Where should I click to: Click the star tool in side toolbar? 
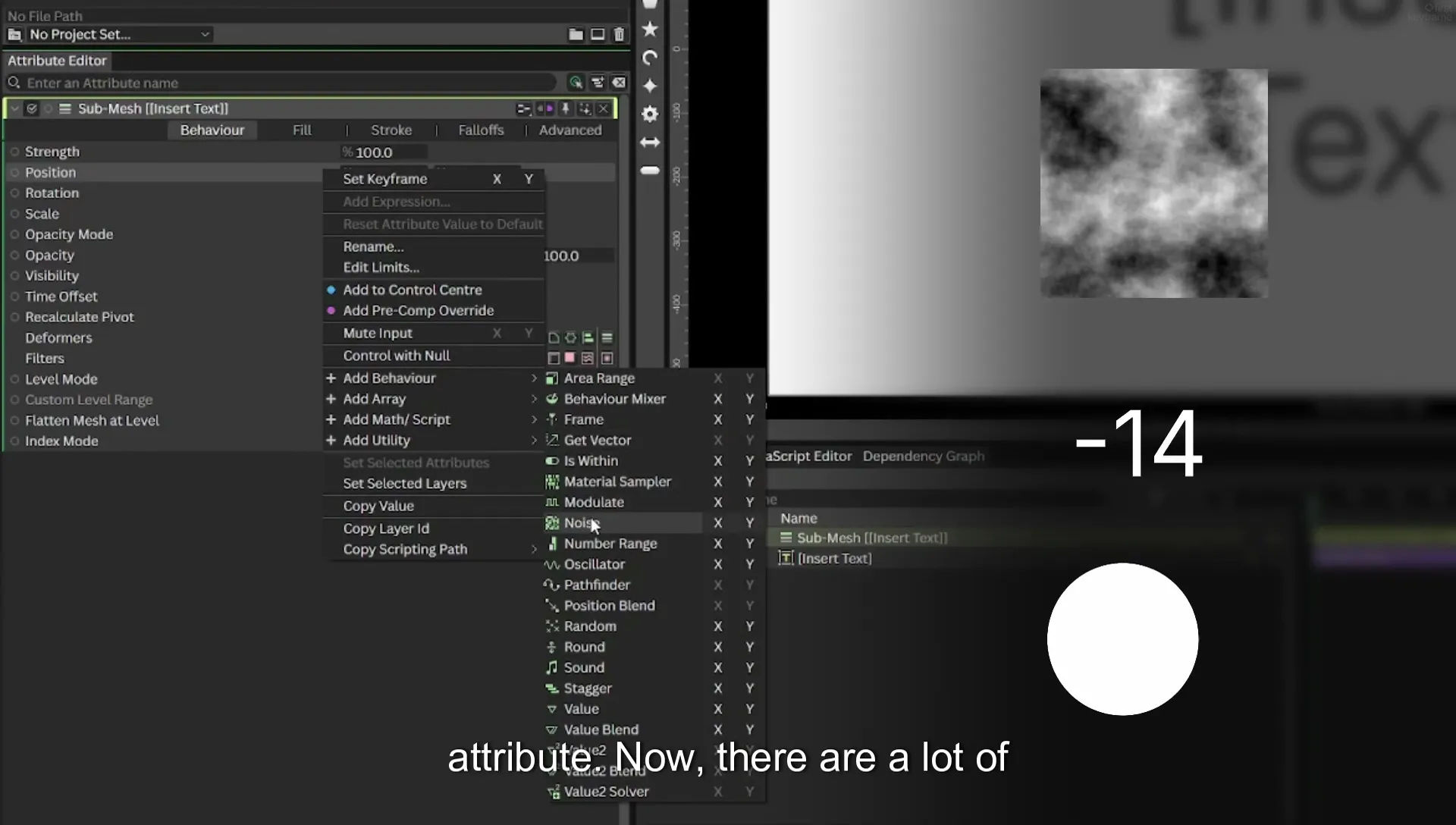(650, 30)
